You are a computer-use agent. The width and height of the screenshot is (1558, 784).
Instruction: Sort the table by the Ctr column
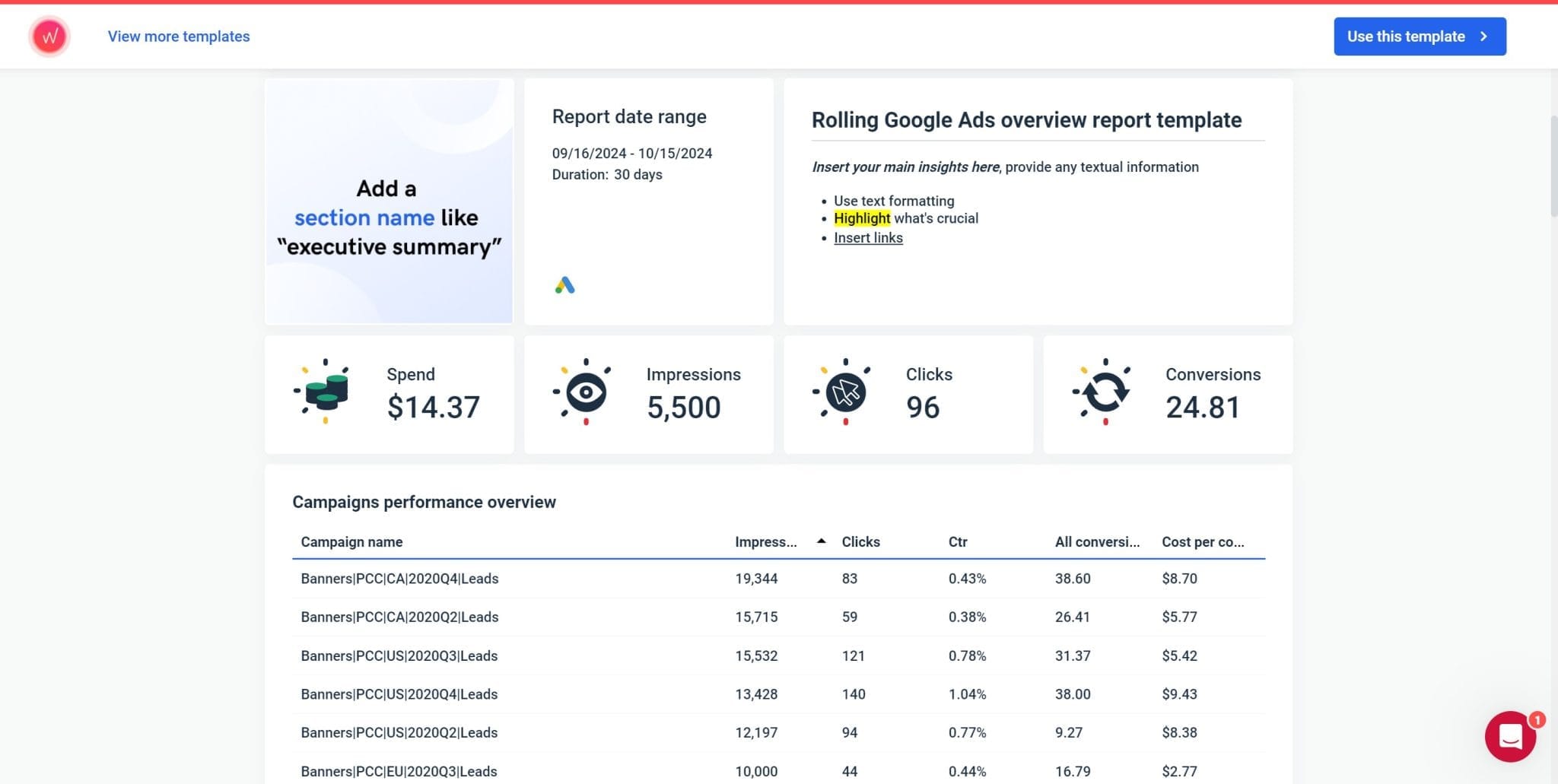point(957,541)
